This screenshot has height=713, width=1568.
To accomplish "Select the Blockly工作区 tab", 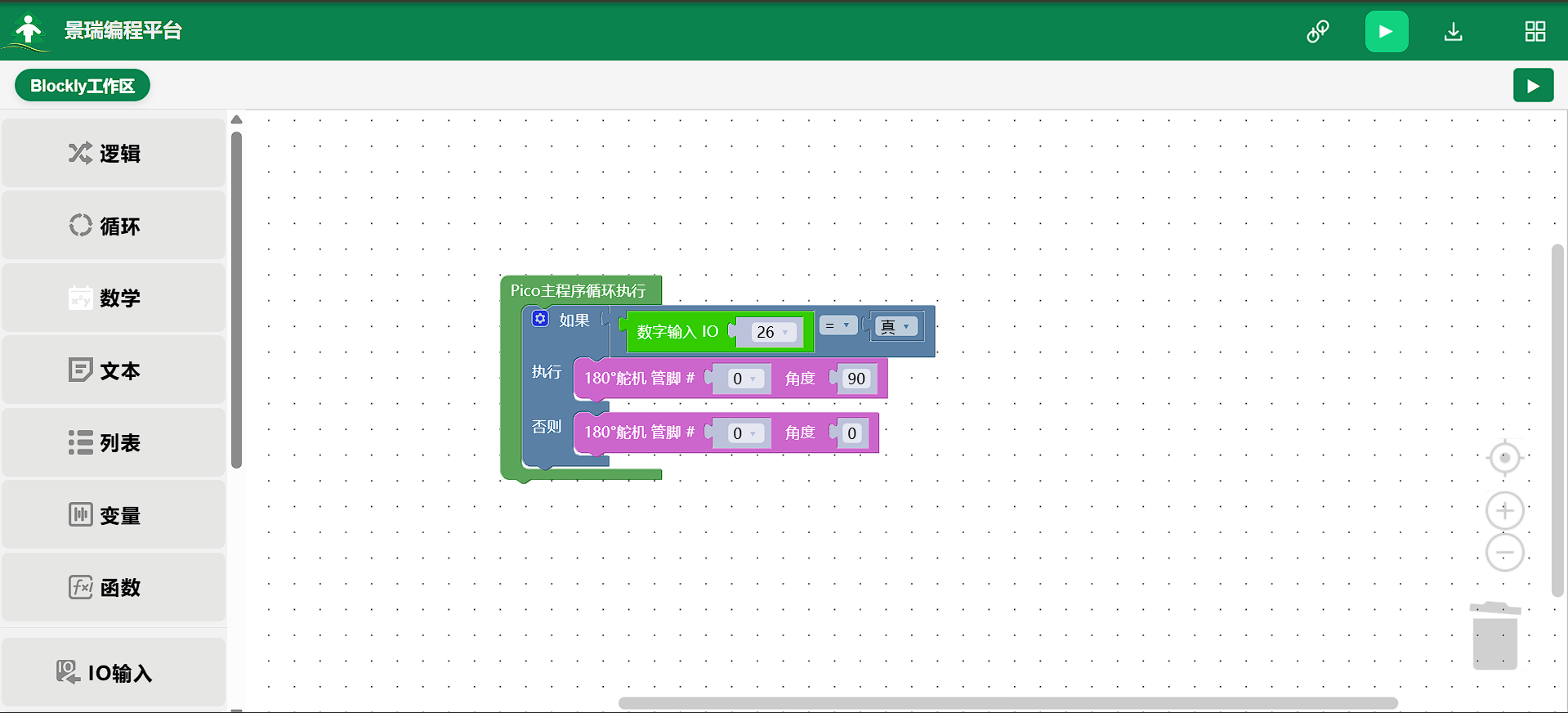I will 83,86.
